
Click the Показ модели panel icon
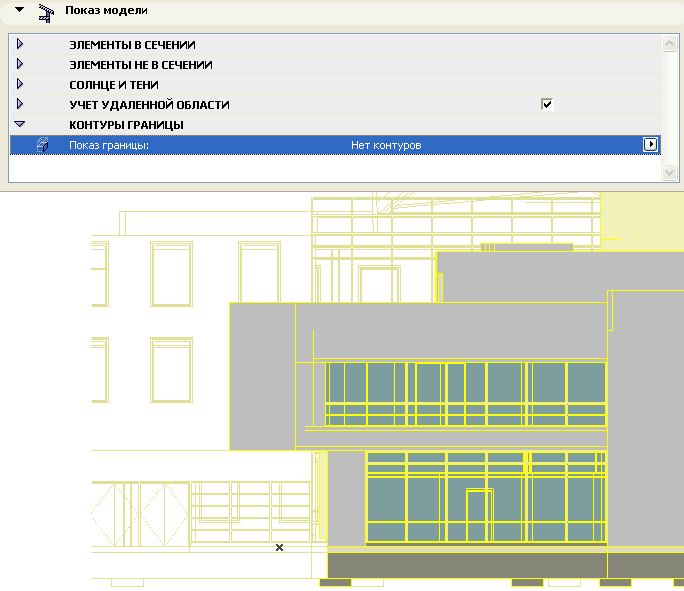pos(46,14)
